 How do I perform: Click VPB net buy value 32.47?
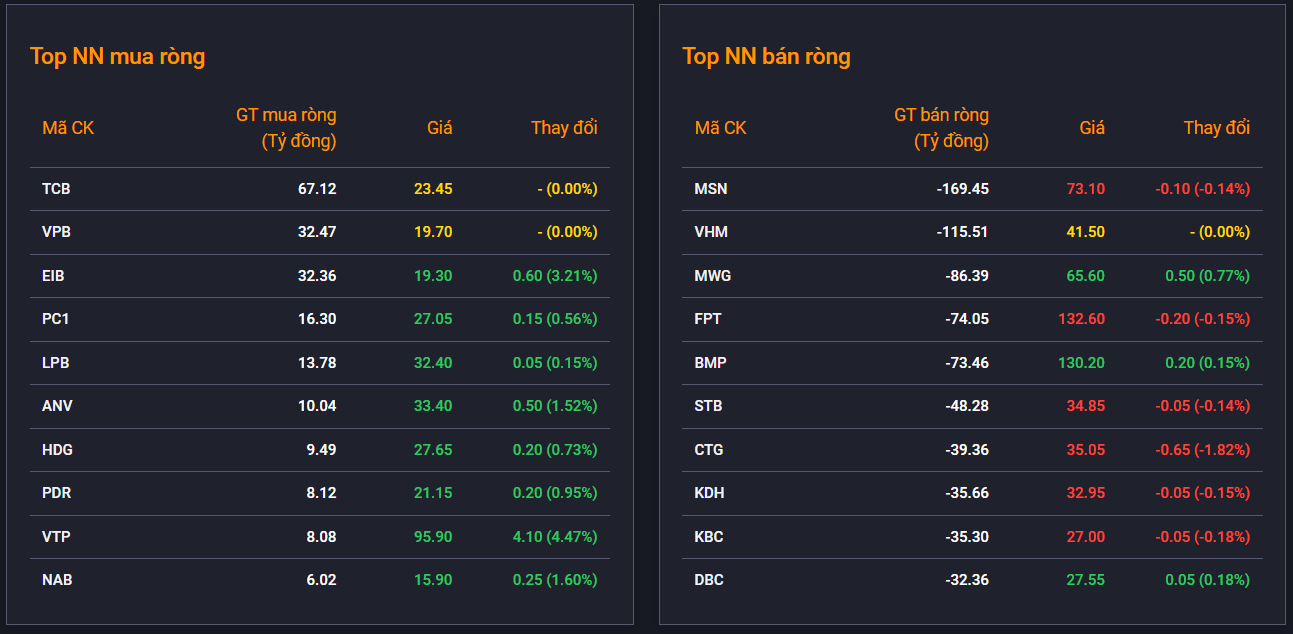click(x=317, y=232)
